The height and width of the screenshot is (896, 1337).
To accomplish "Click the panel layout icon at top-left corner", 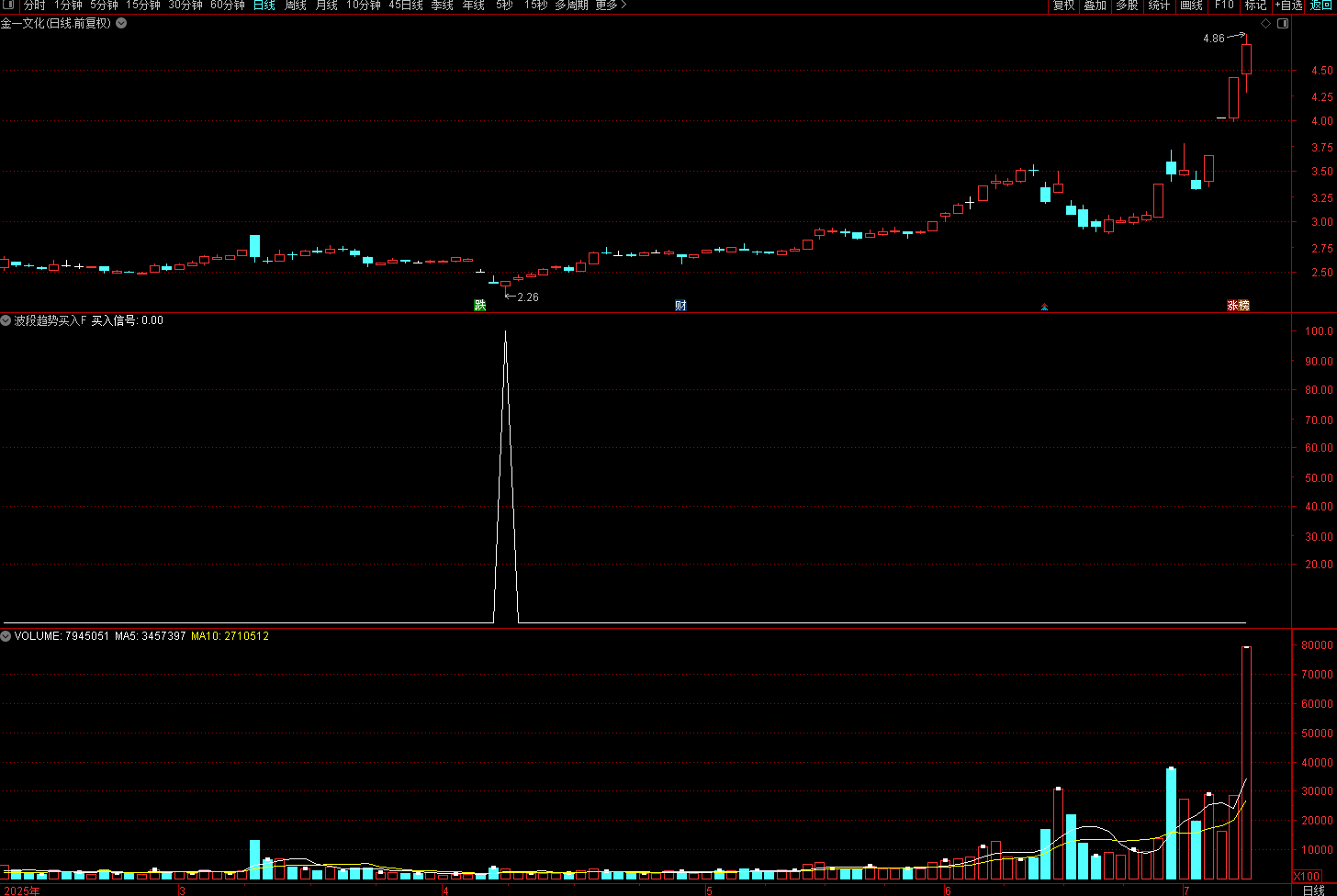I will click(8, 6).
